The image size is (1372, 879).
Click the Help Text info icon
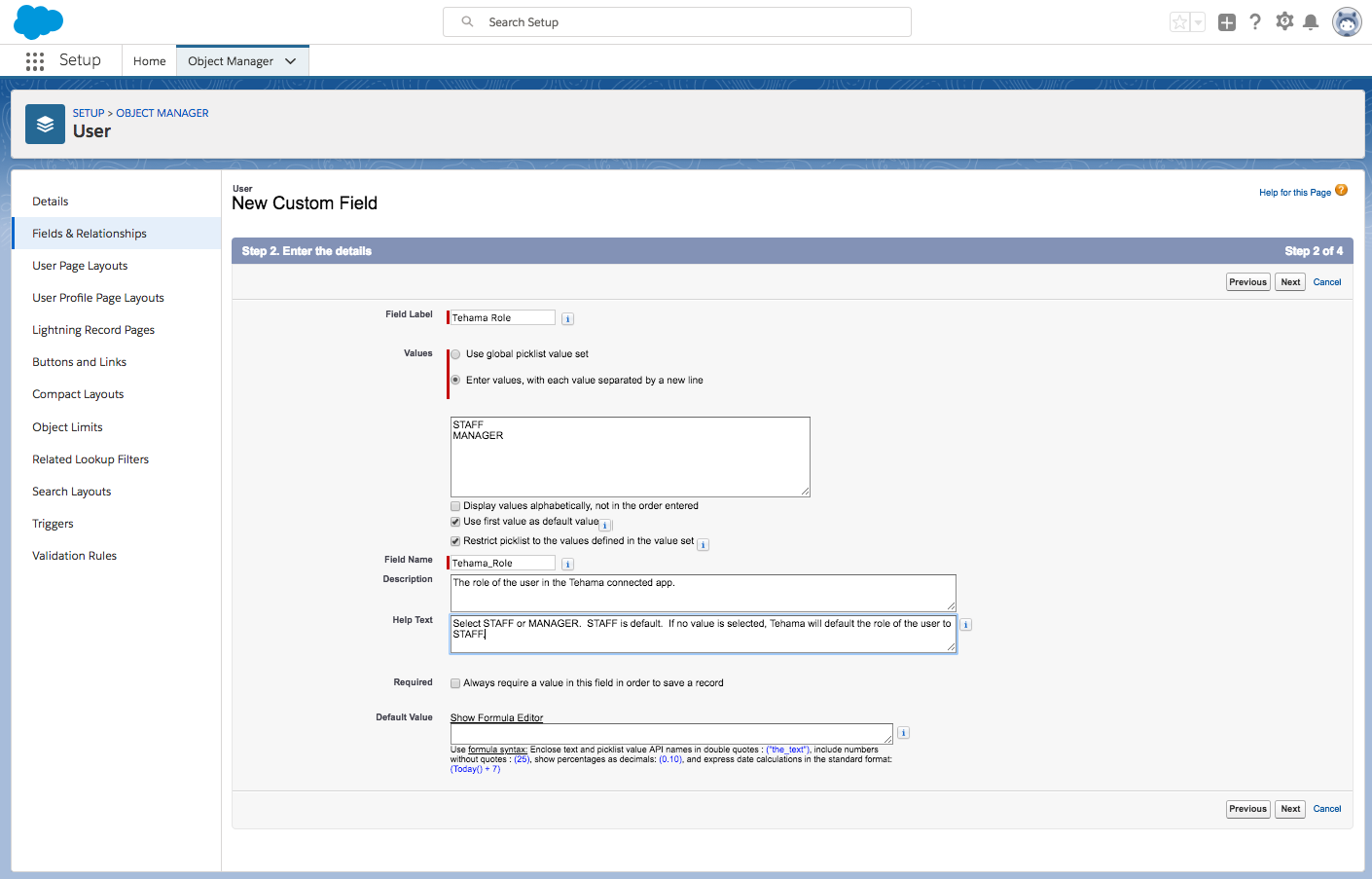click(x=966, y=625)
